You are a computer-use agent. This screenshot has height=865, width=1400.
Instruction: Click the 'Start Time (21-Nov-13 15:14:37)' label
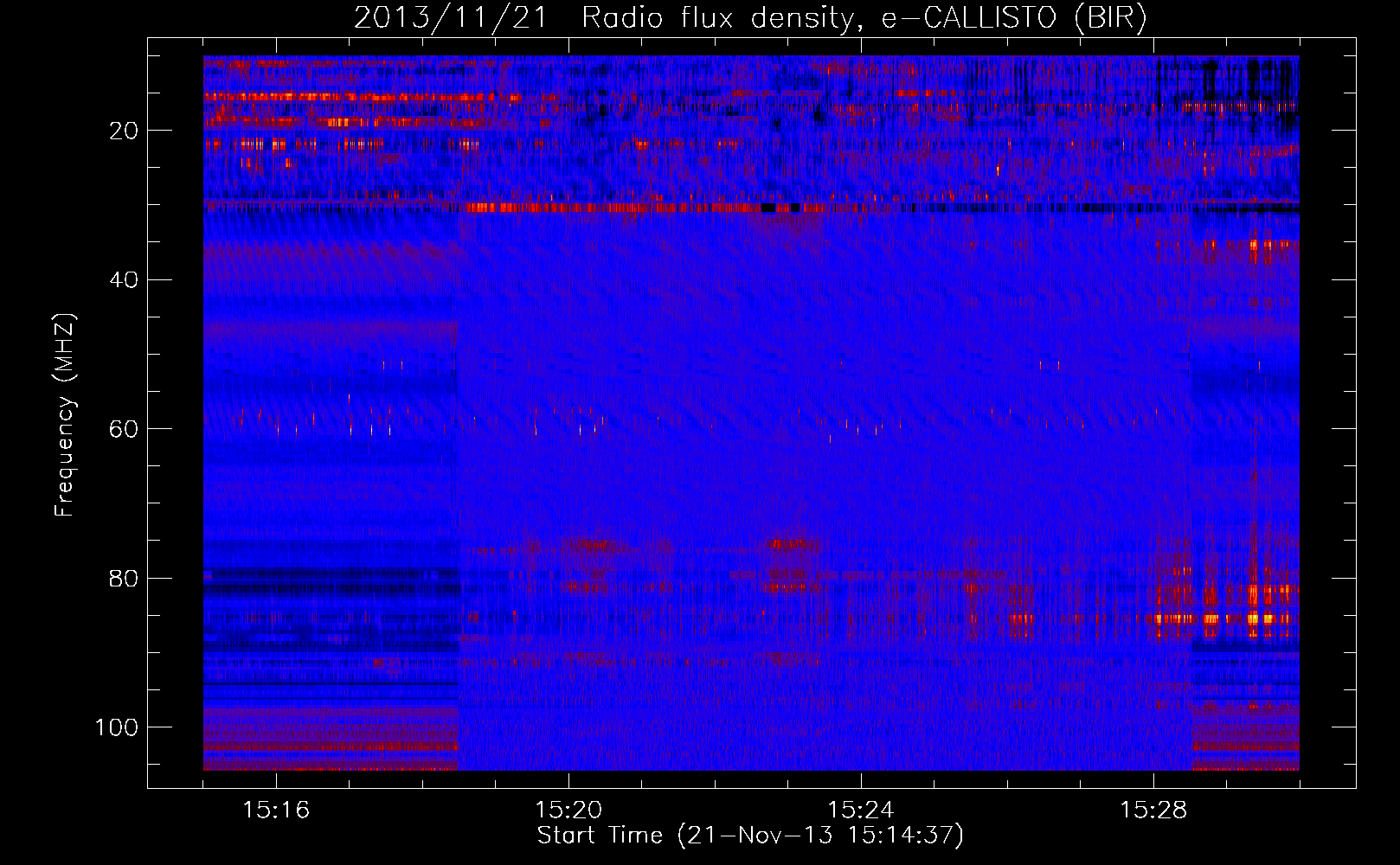pos(750,836)
